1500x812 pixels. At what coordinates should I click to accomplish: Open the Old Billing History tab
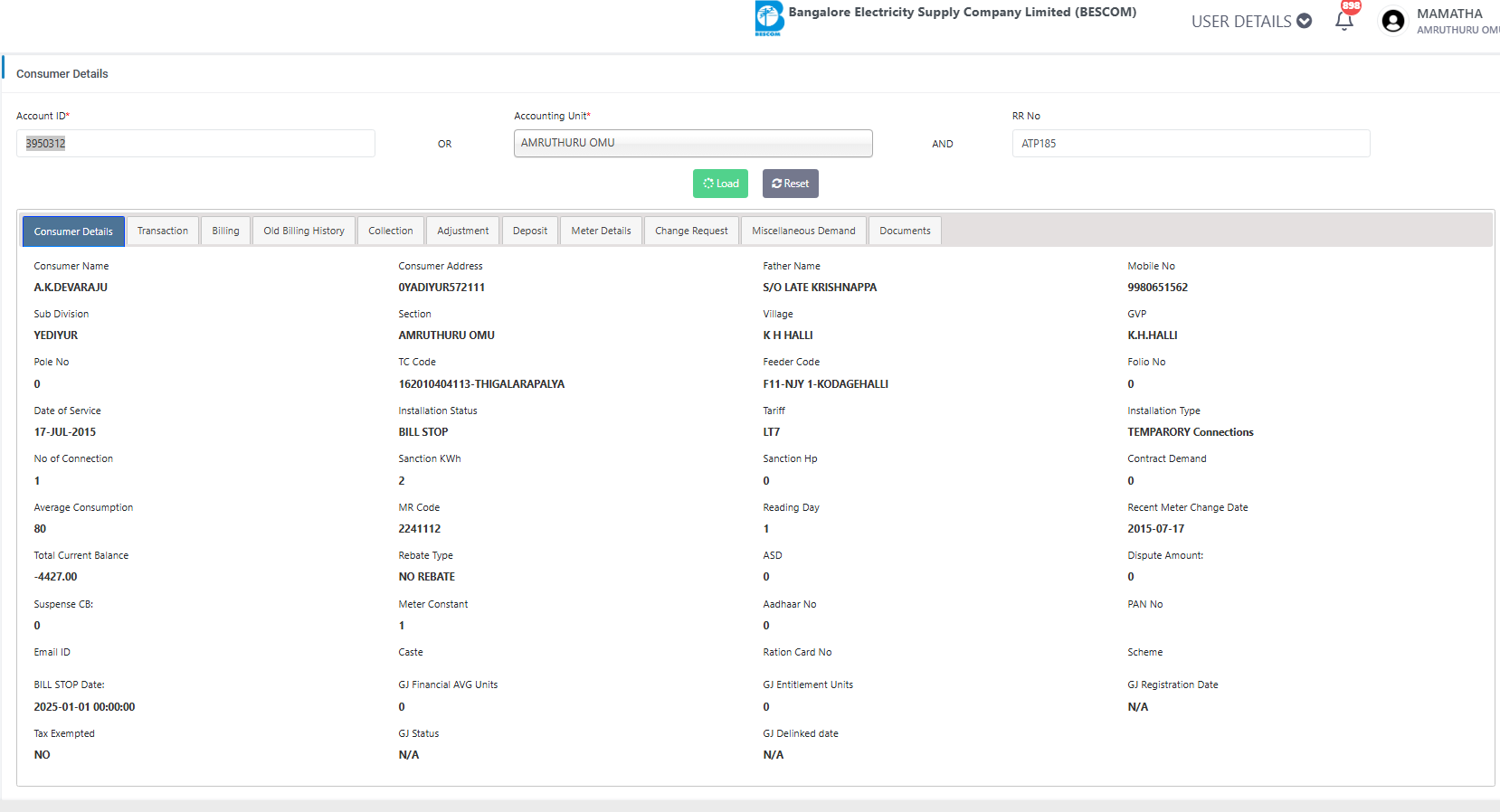[304, 231]
